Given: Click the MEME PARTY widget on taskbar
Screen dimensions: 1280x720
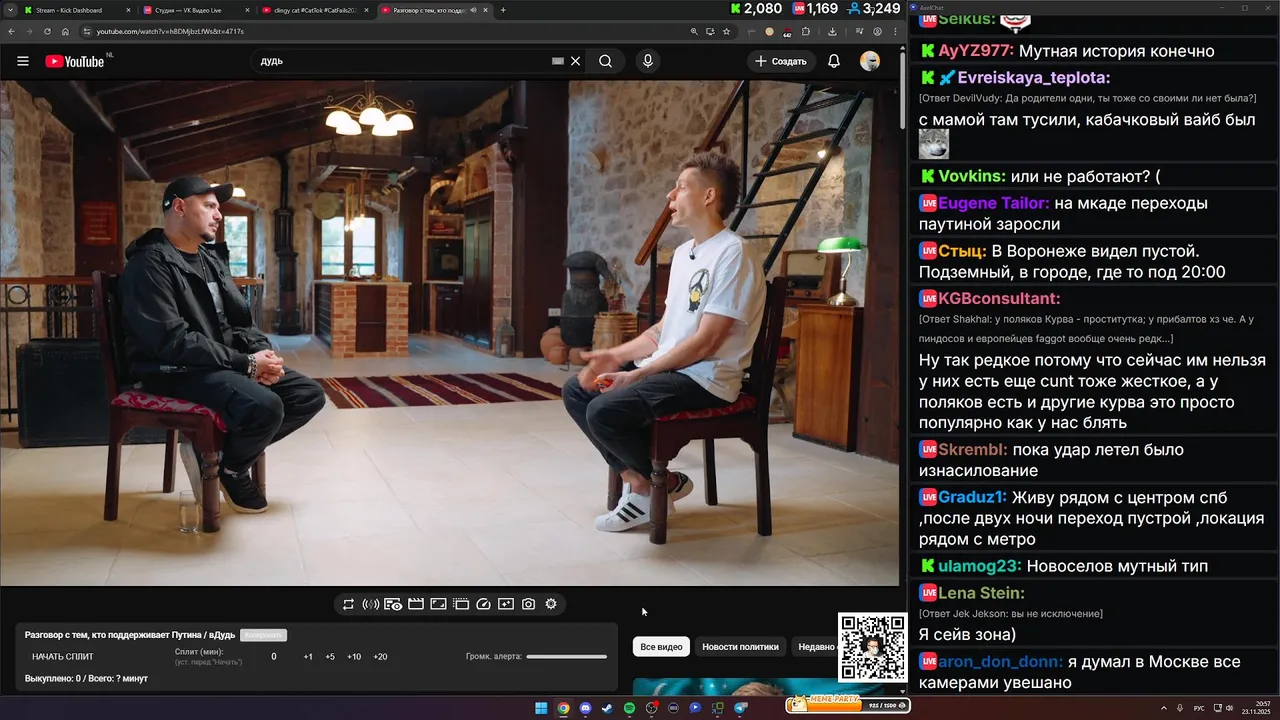Looking at the screenshot, I should [847, 705].
